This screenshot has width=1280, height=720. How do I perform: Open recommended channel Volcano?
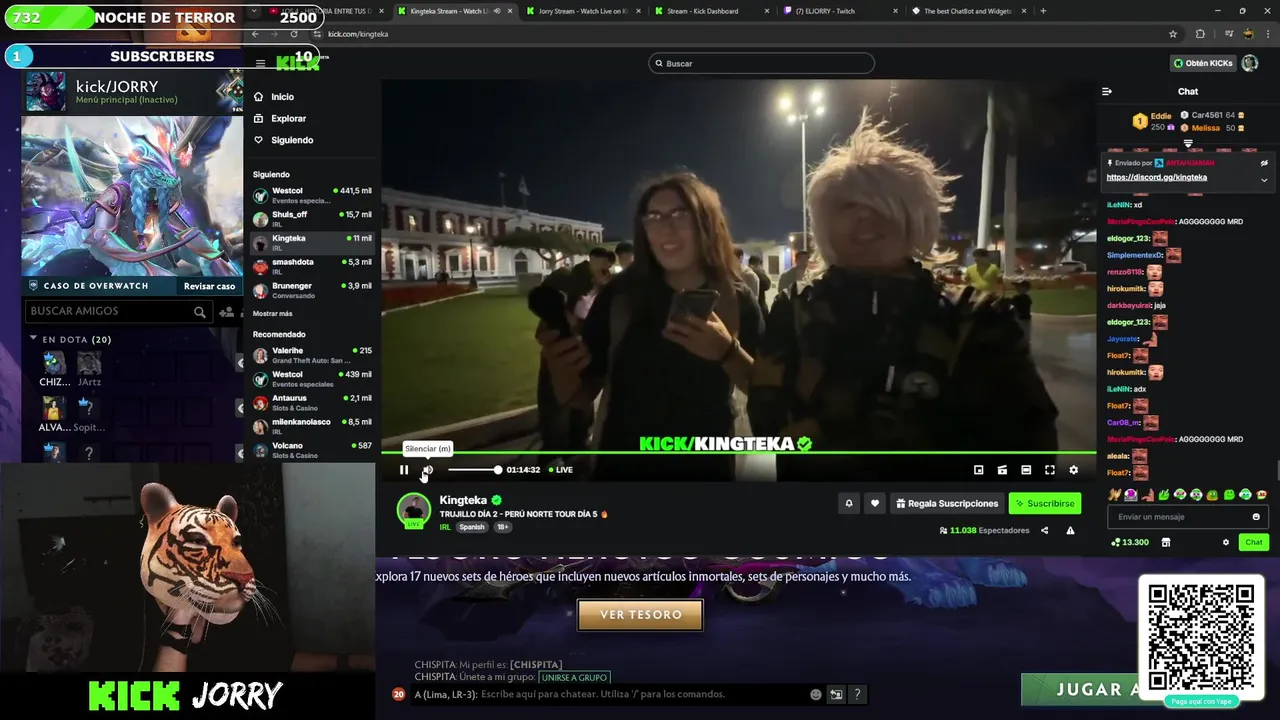312,450
